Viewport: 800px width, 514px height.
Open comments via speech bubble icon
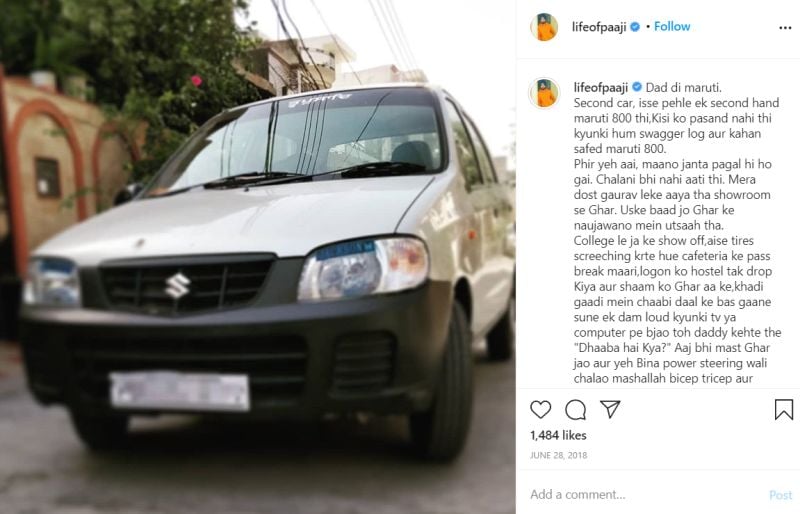pos(576,409)
